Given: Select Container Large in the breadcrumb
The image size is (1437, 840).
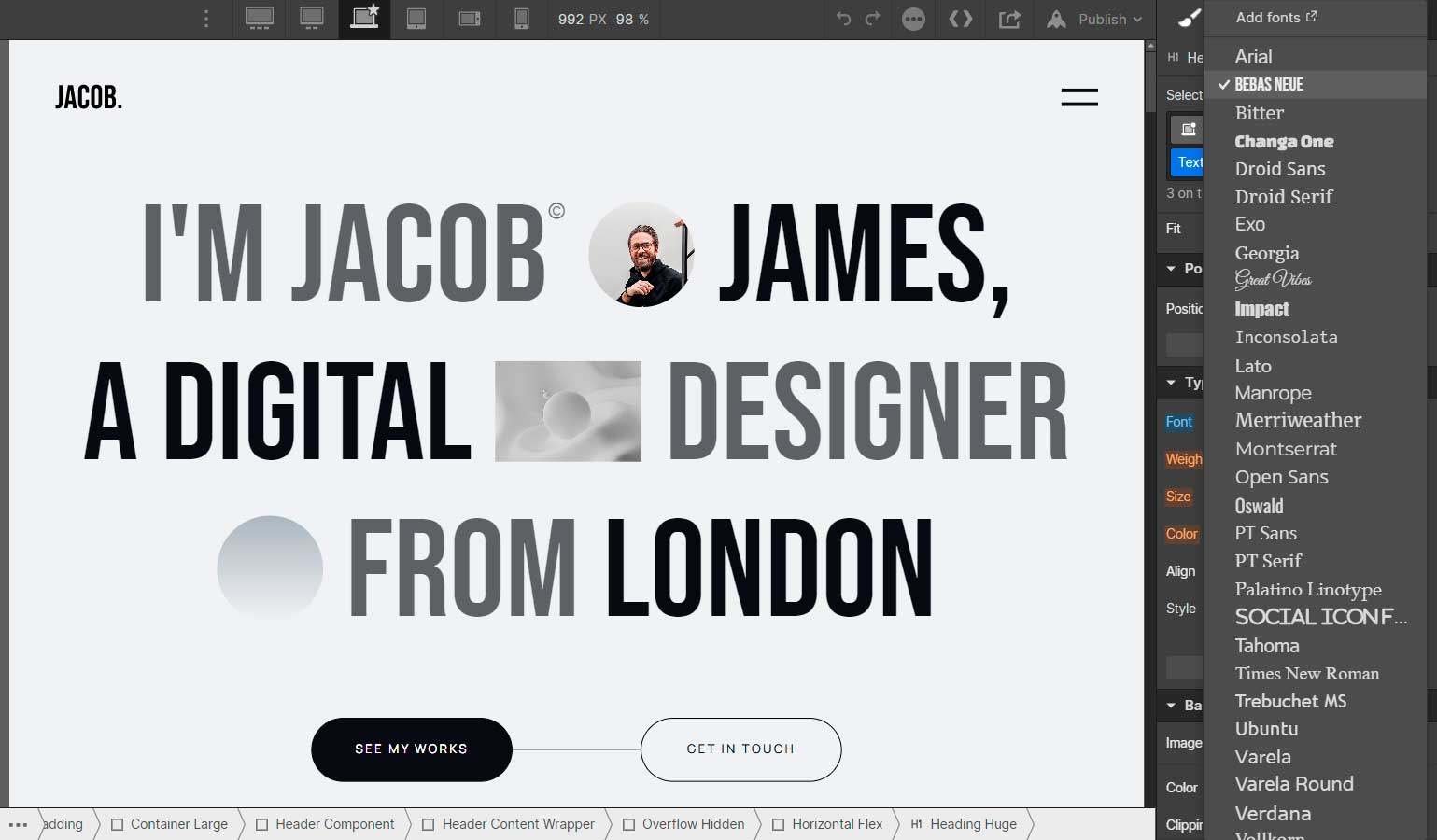Looking at the screenshot, I should point(178,824).
